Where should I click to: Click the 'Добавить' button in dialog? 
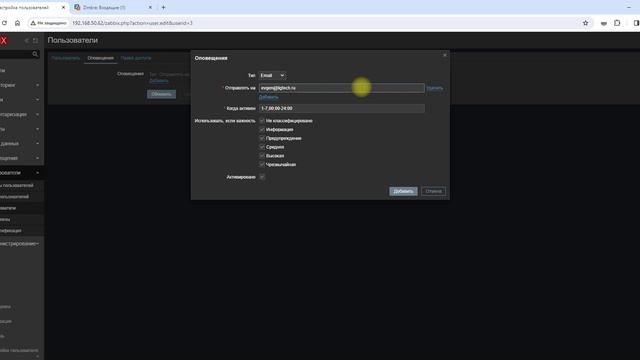tap(403, 191)
